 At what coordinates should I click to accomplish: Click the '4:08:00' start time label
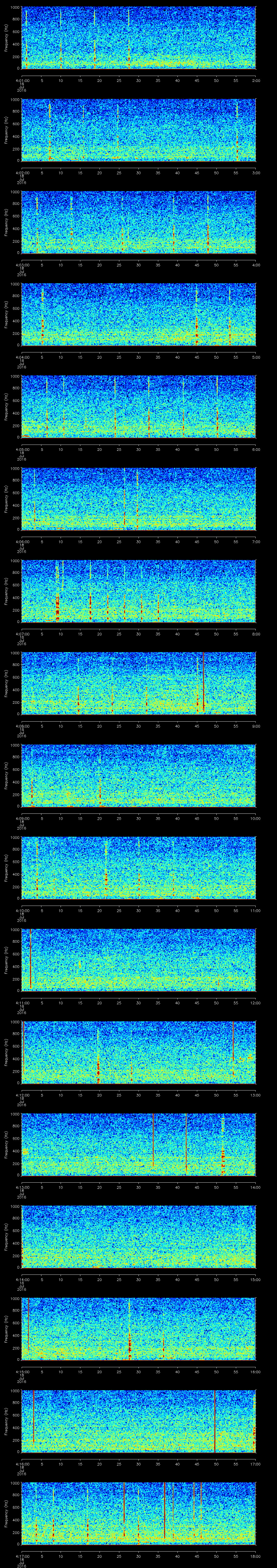click(22, 726)
